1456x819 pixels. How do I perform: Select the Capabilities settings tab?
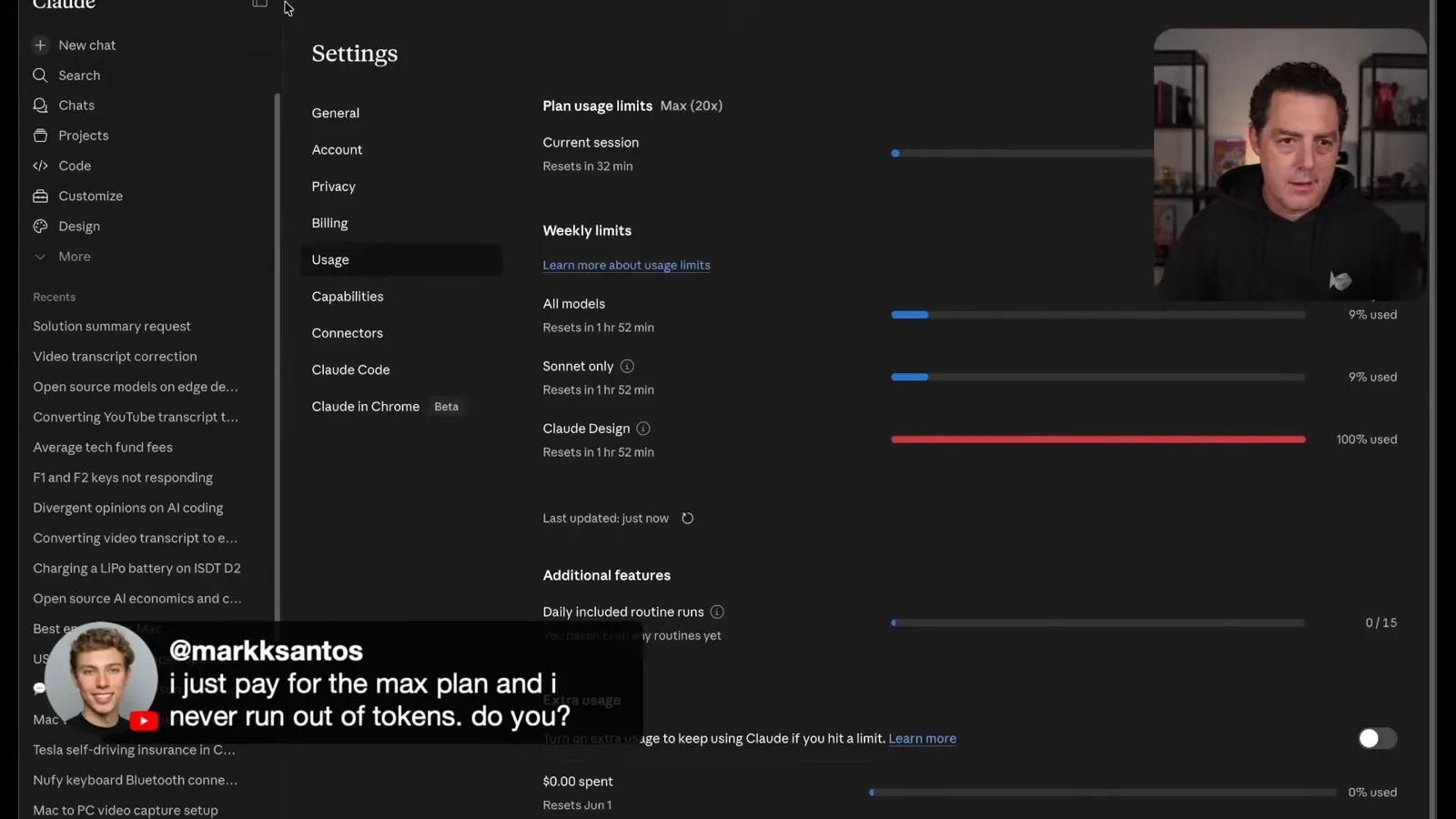click(348, 297)
